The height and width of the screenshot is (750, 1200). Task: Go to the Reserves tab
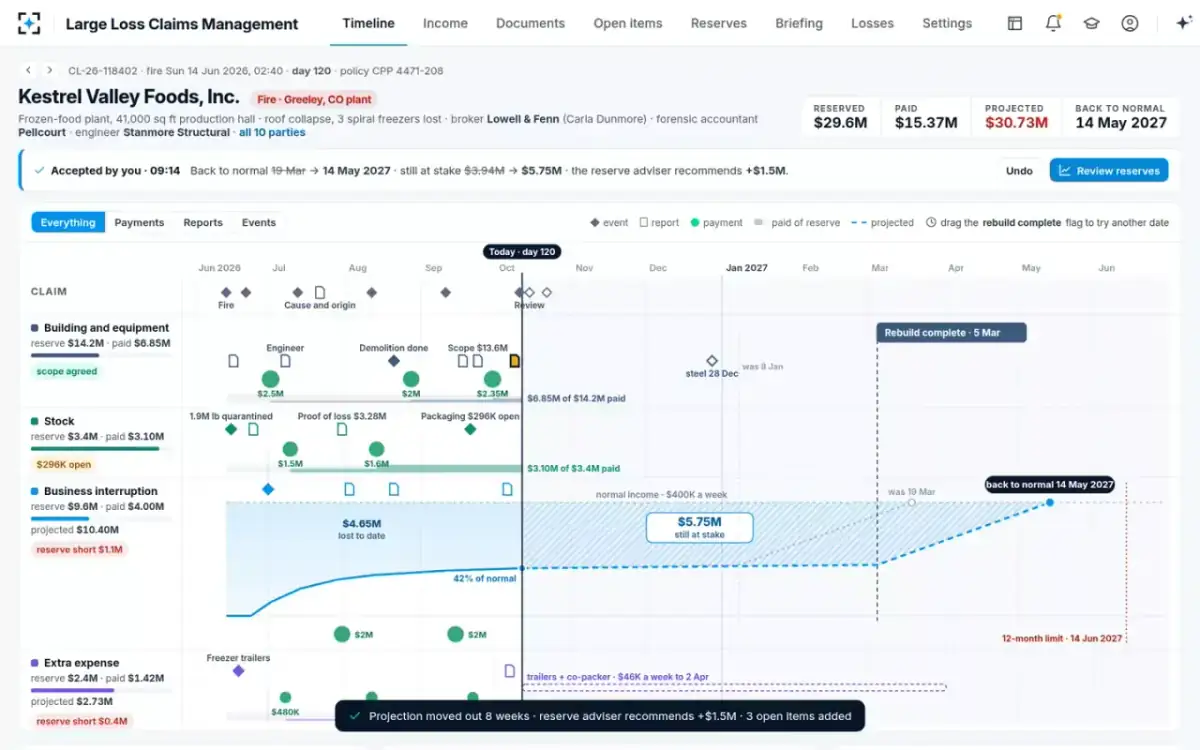(719, 23)
